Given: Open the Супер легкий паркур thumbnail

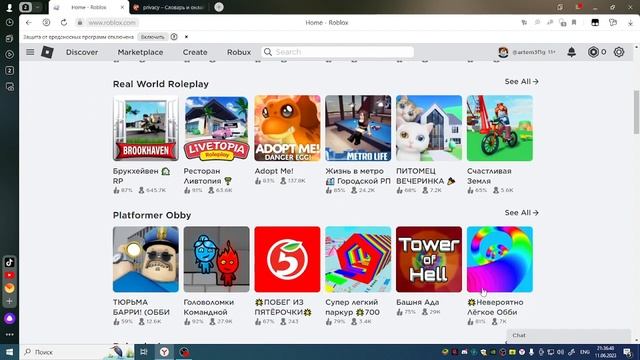Looking at the screenshot, I should click(x=358, y=260).
